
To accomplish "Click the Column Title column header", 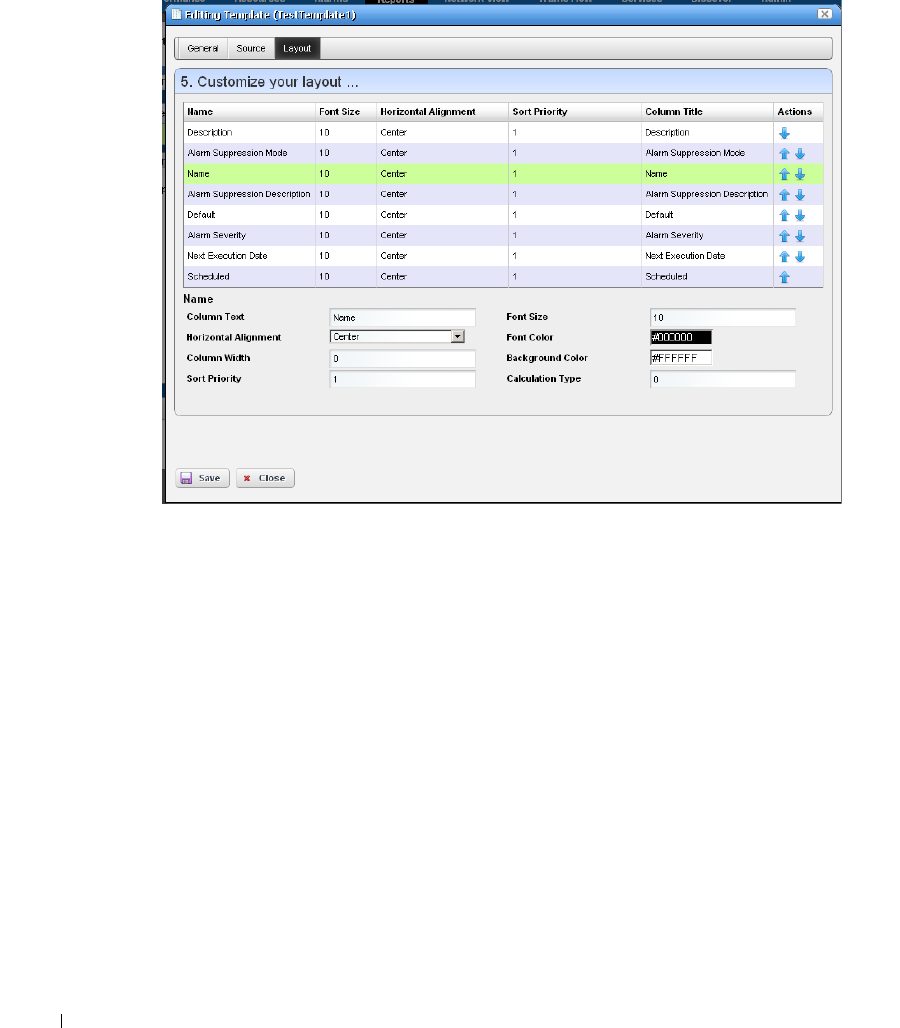I will tap(707, 111).
